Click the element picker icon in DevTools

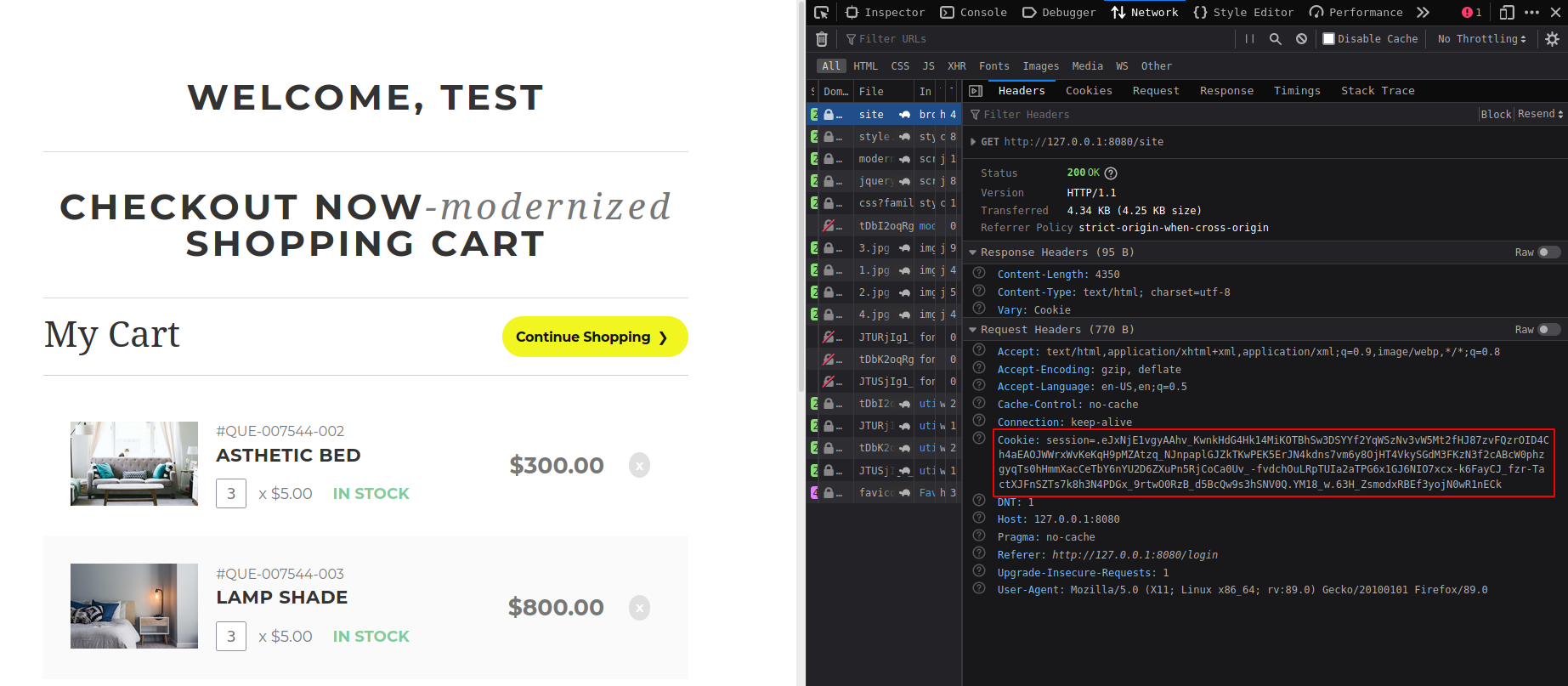pos(821,13)
